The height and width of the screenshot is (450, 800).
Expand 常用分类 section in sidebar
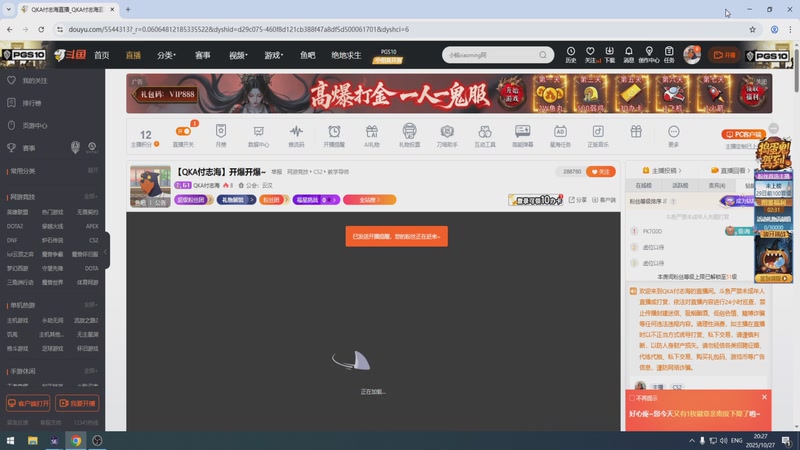pyautogui.click(x=92, y=170)
